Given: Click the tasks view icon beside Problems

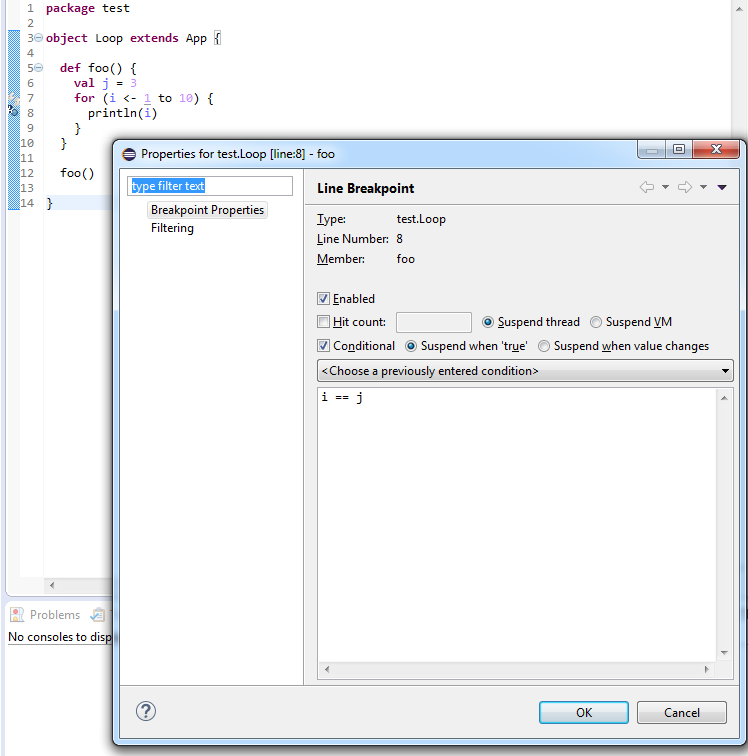Looking at the screenshot, I should [x=97, y=615].
